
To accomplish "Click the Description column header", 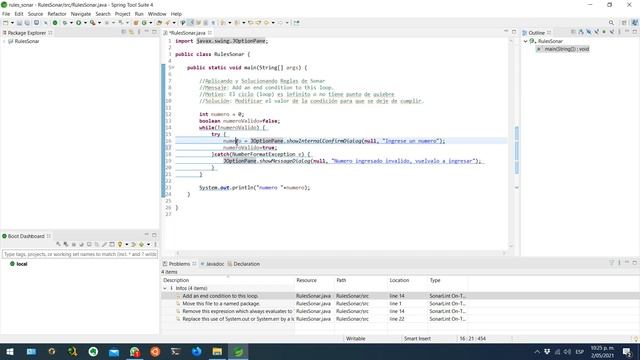I will pyautogui.click(x=176, y=280).
